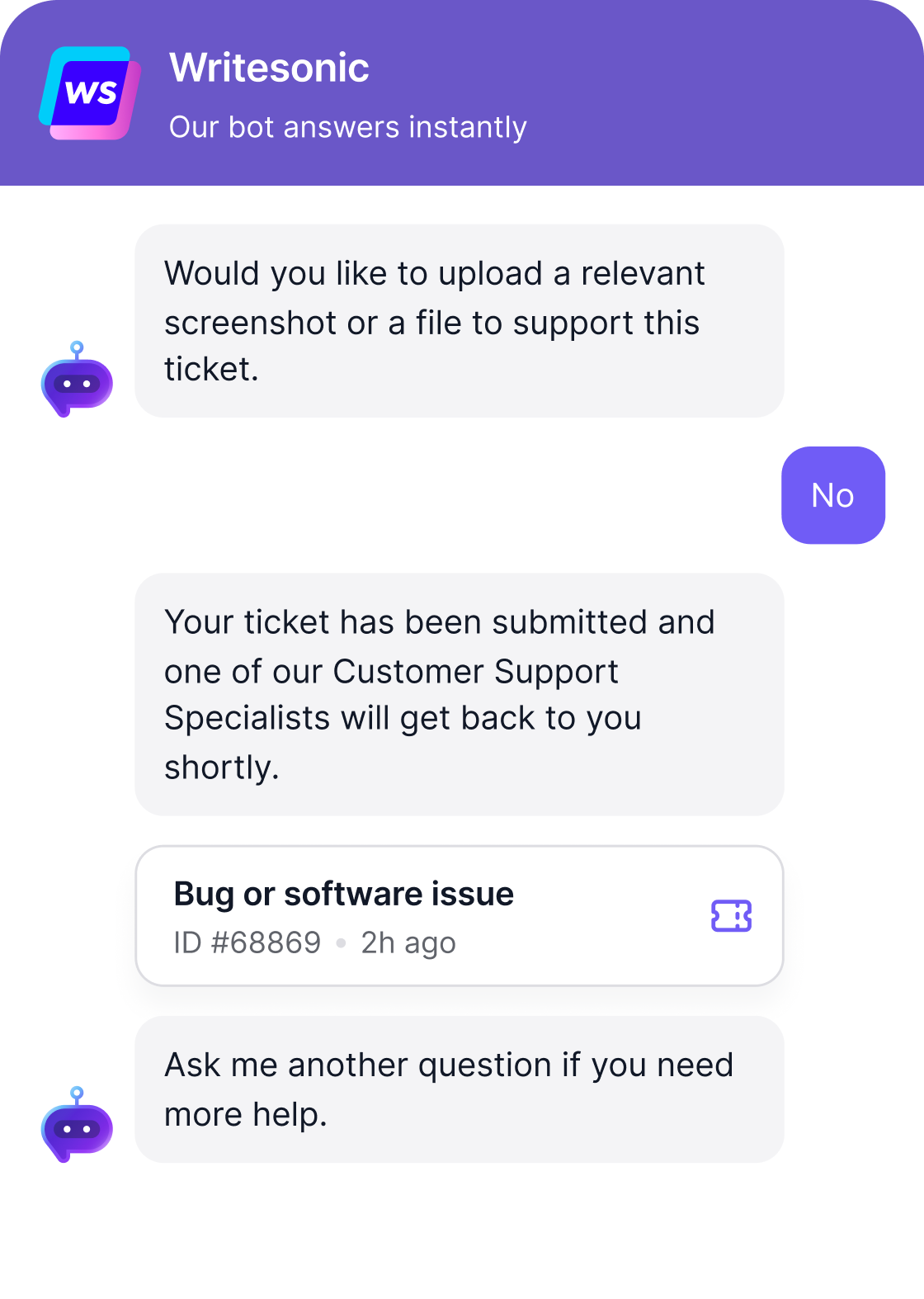Viewport: 924px width, 1299px height.
Task: Click the ticket icon on the bug card
Action: click(x=731, y=915)
